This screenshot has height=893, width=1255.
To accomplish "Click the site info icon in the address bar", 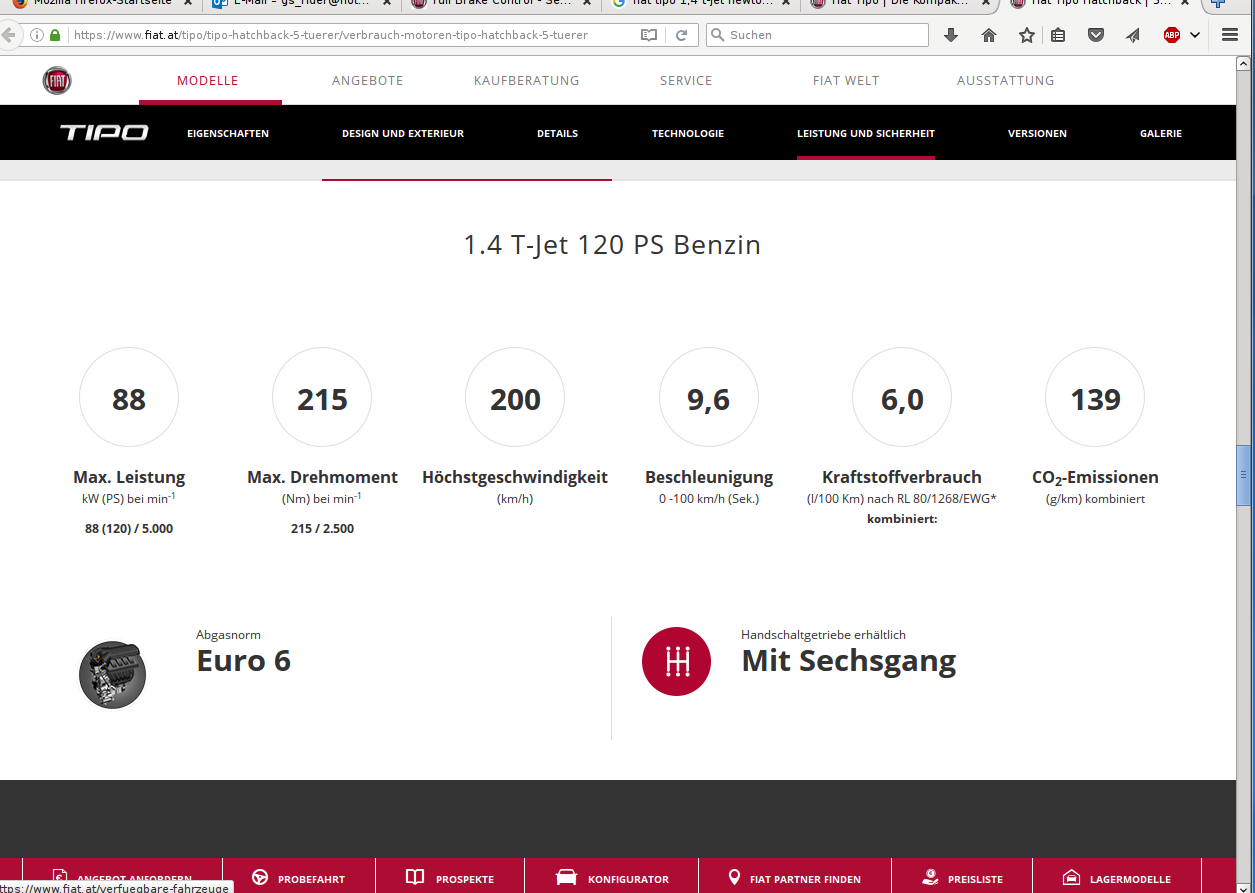I will pyautogui.click(x=37, y=35).
